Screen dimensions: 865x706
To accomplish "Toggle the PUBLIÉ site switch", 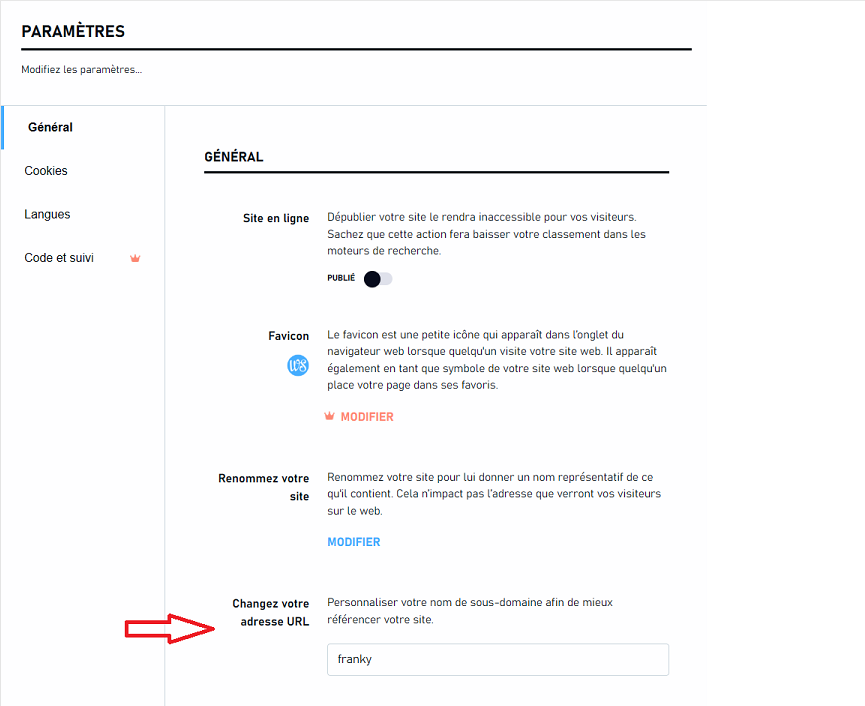I will tap(378, 279).
